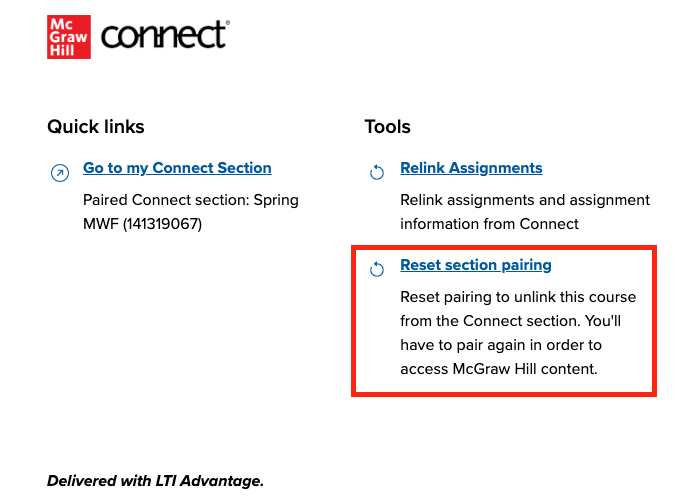Click the Quick links heading

pyautogui.click(x=96, y=127)
